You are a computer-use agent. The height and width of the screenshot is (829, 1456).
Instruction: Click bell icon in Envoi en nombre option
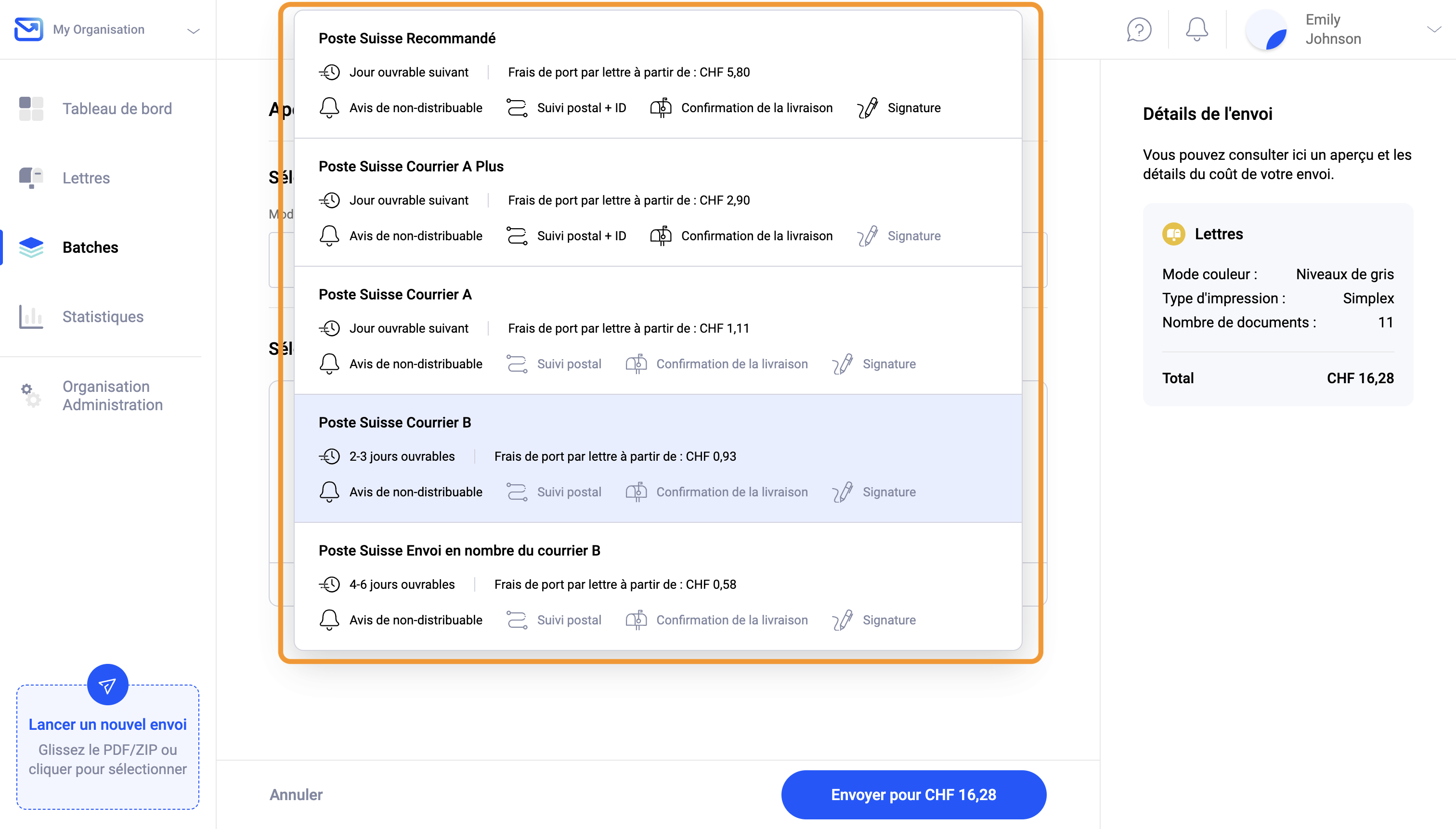(x=329, y=620)
